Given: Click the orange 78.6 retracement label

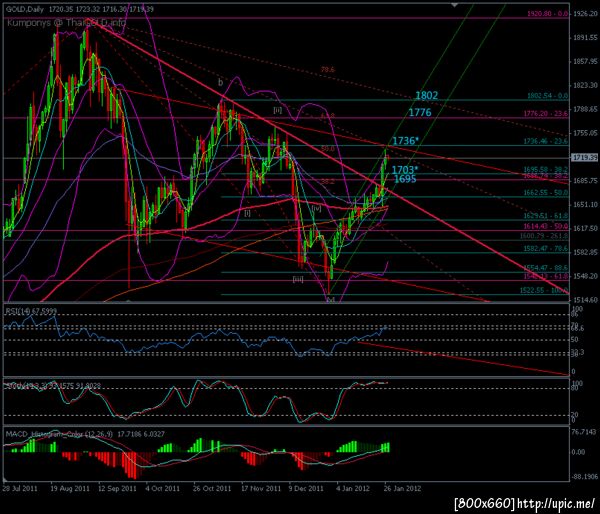Looking at the screenshot, I should click(328, 69).
